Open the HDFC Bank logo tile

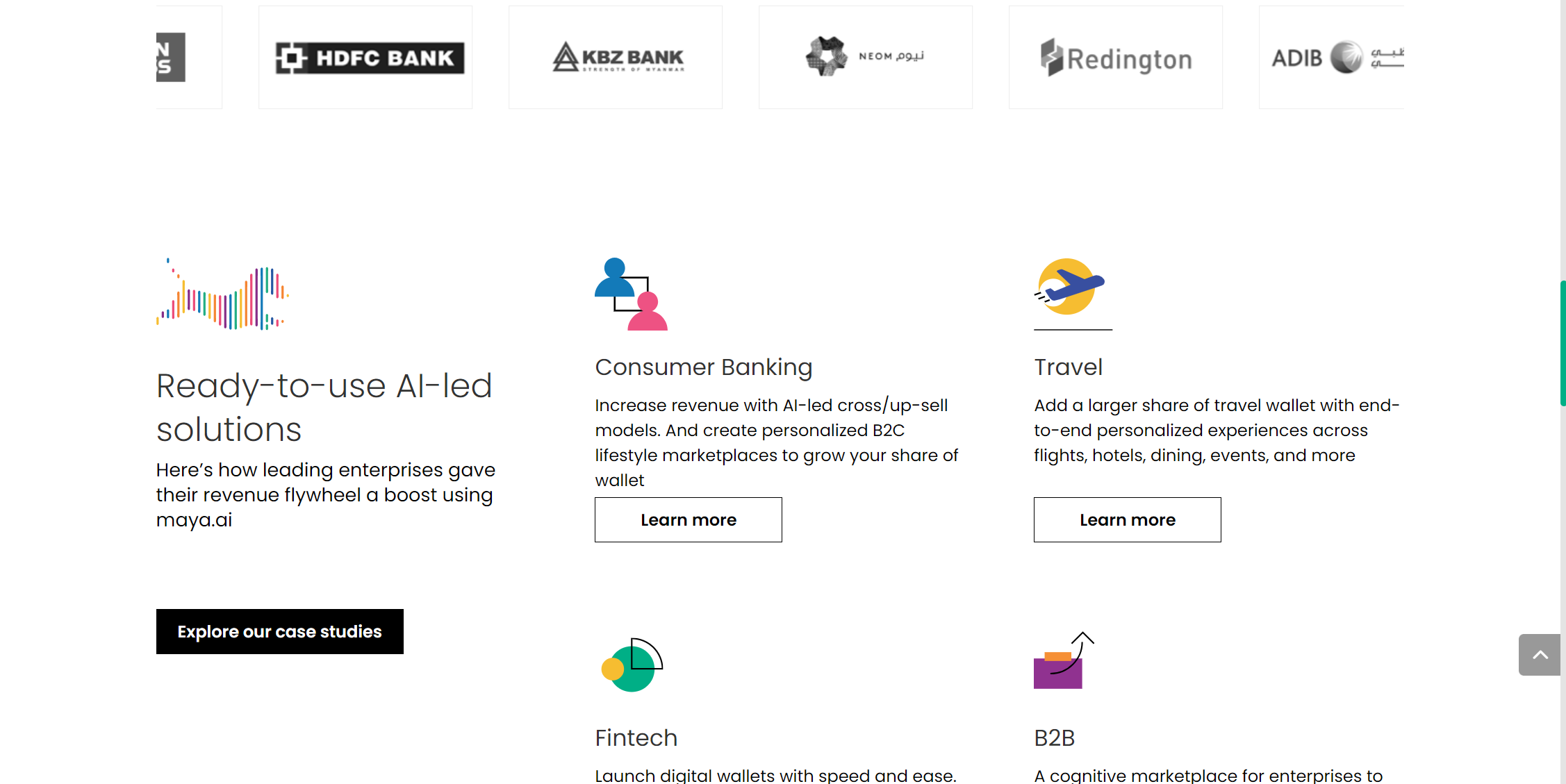[x=365, y=57]
